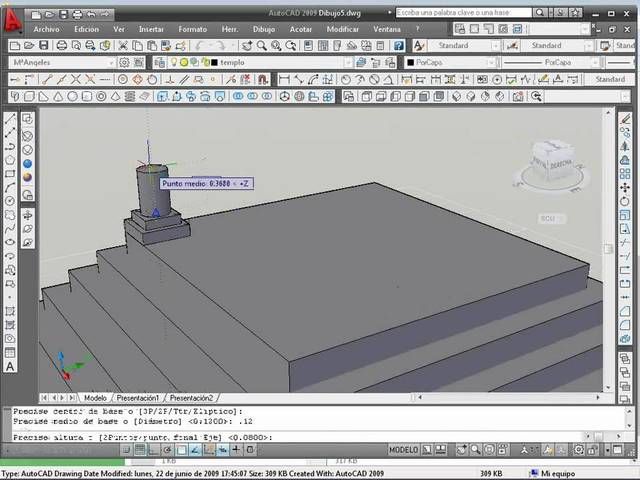
Task: Toggle Object Snap Tracking in status bar
Action: pos(196,450)
